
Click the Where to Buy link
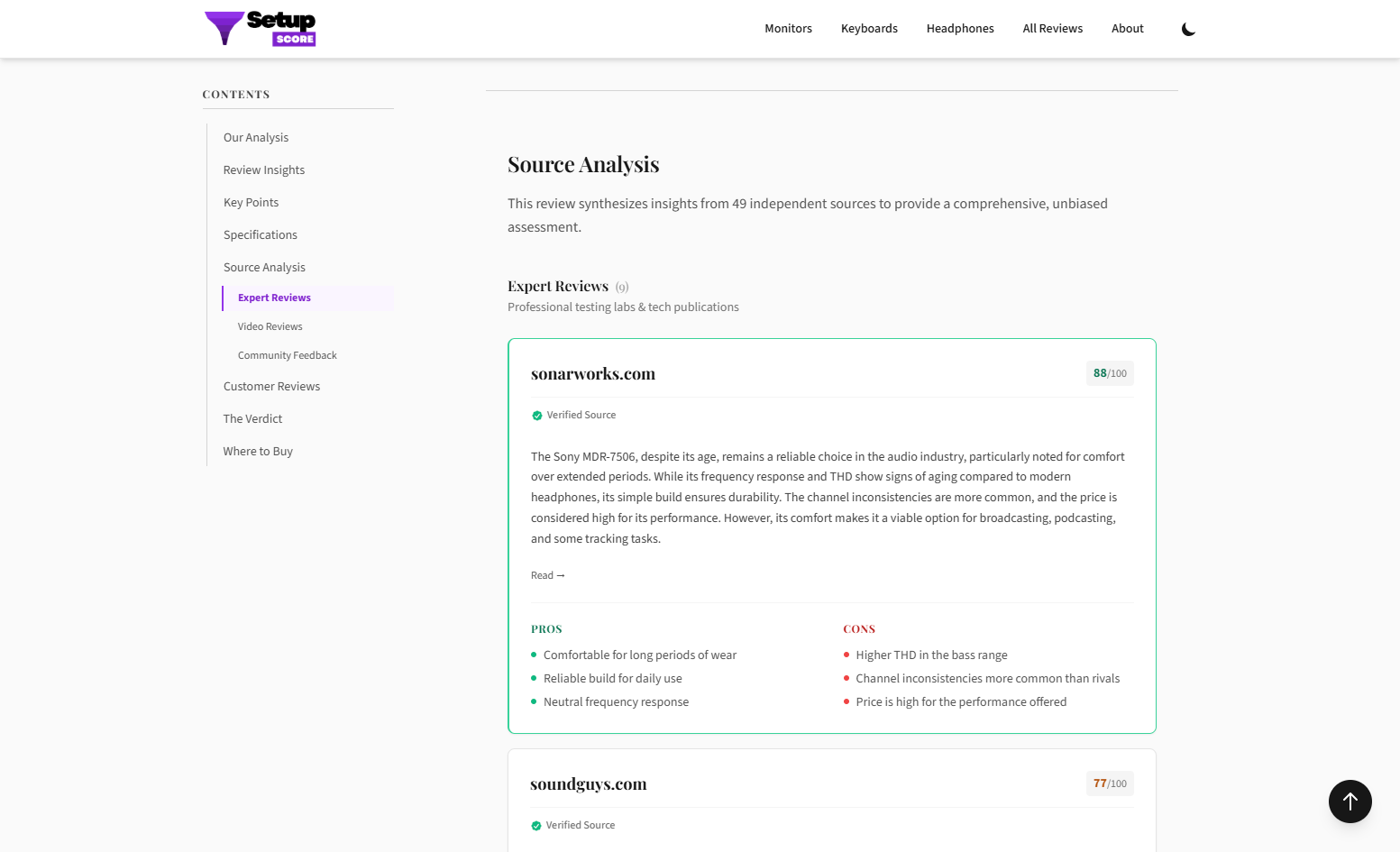tap(258, 451)
